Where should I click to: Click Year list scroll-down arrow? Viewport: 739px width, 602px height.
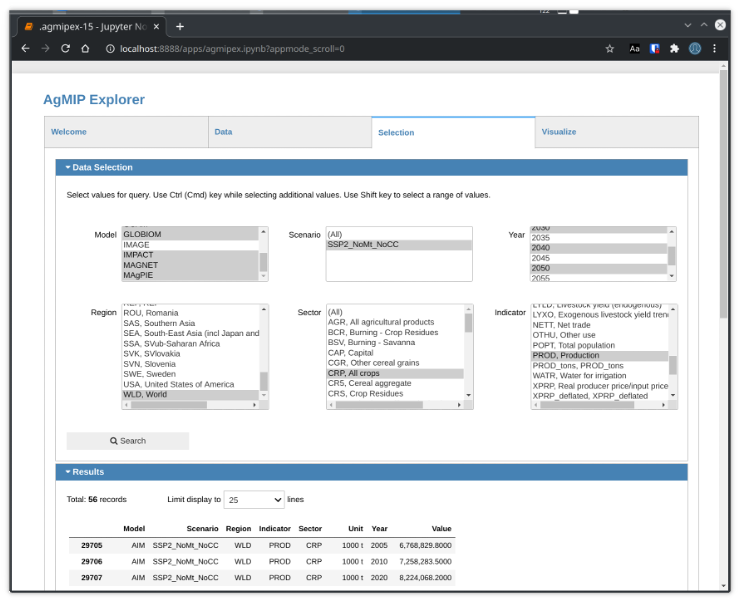tap(672, 276)
